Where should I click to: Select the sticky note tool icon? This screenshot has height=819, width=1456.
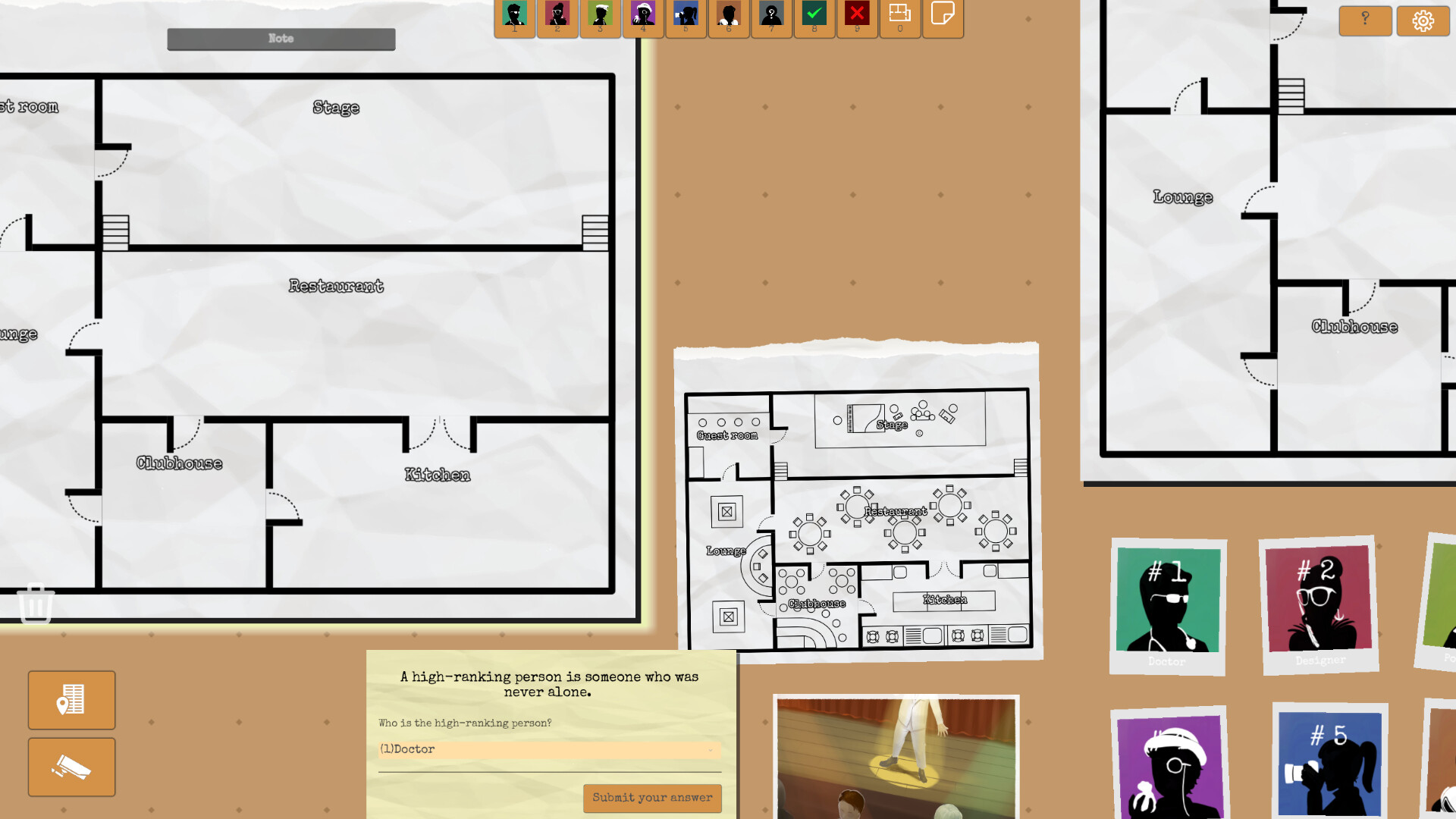(943, 17)
